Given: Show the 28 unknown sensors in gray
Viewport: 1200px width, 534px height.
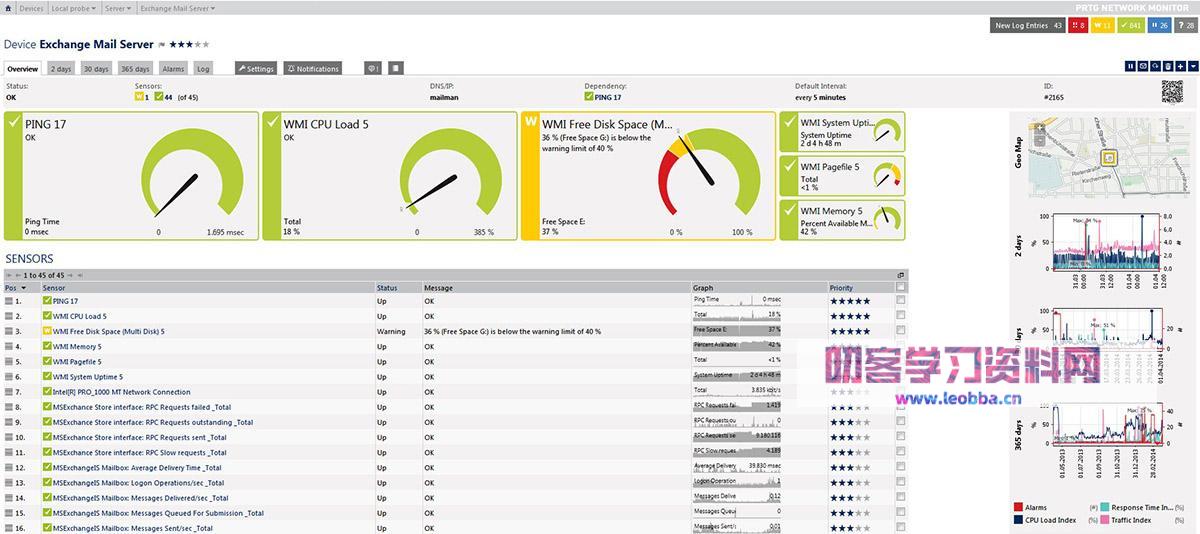Looking at the screenshot, I should (x=1186, y=25).
